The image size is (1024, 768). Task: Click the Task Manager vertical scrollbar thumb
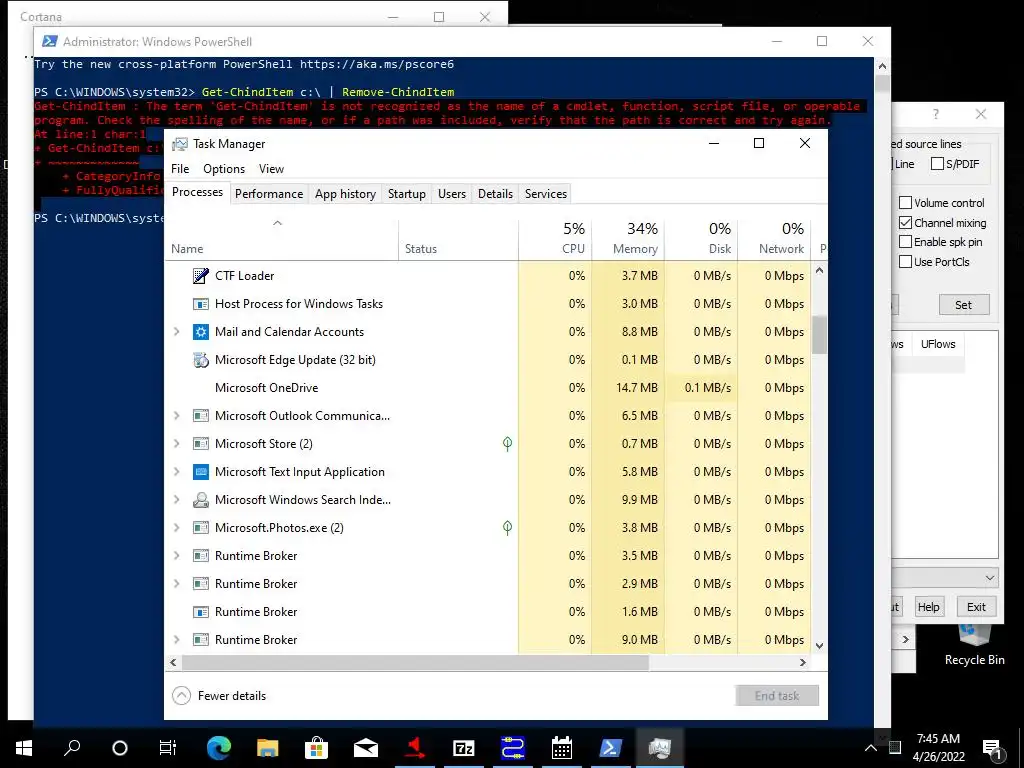[820, 335]
